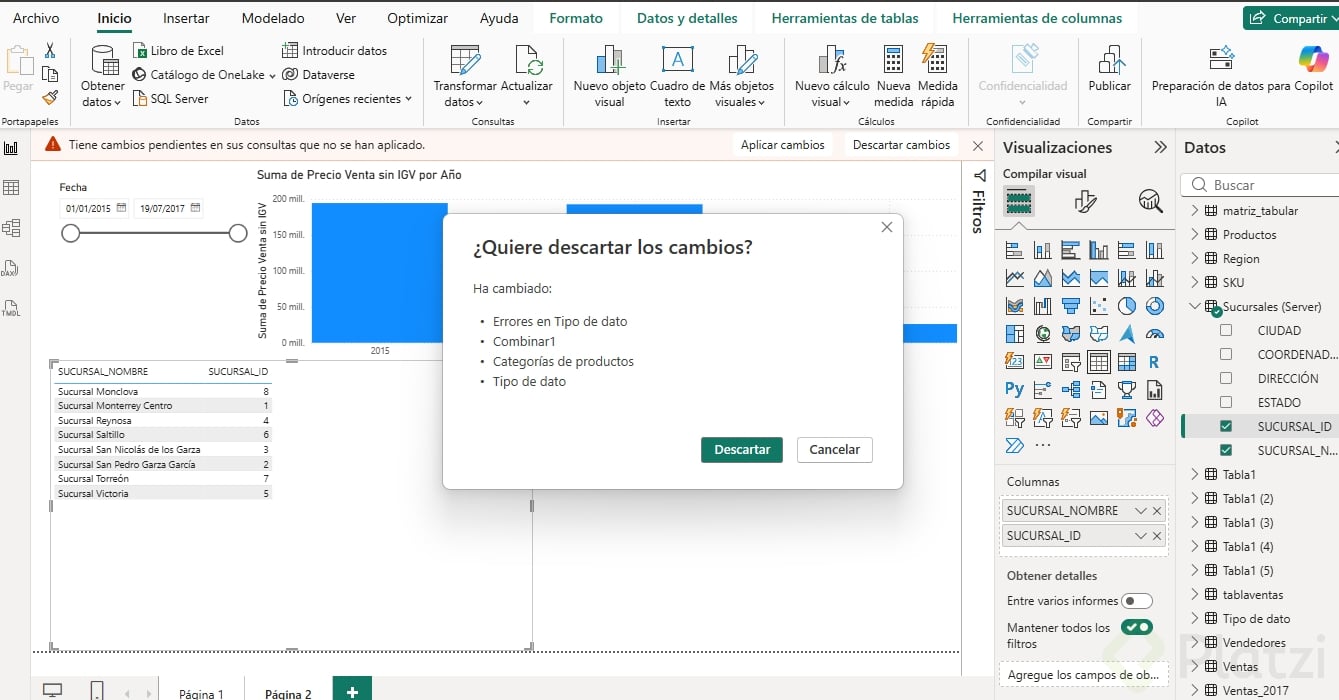Toggle Entre varios informes switch
This screenshot has height=700, width=1339.
tap(1137, 601)
